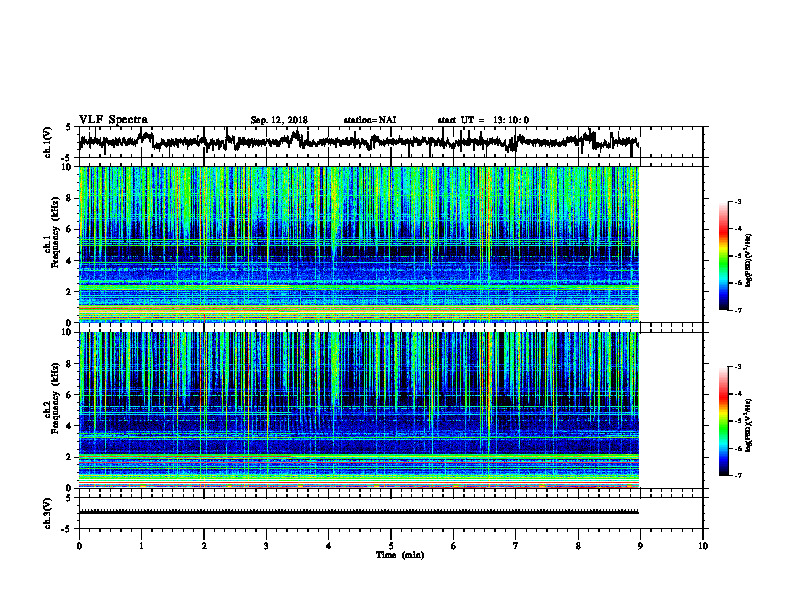Click the "-3" label on ch.1 color bar

(737, 201)
